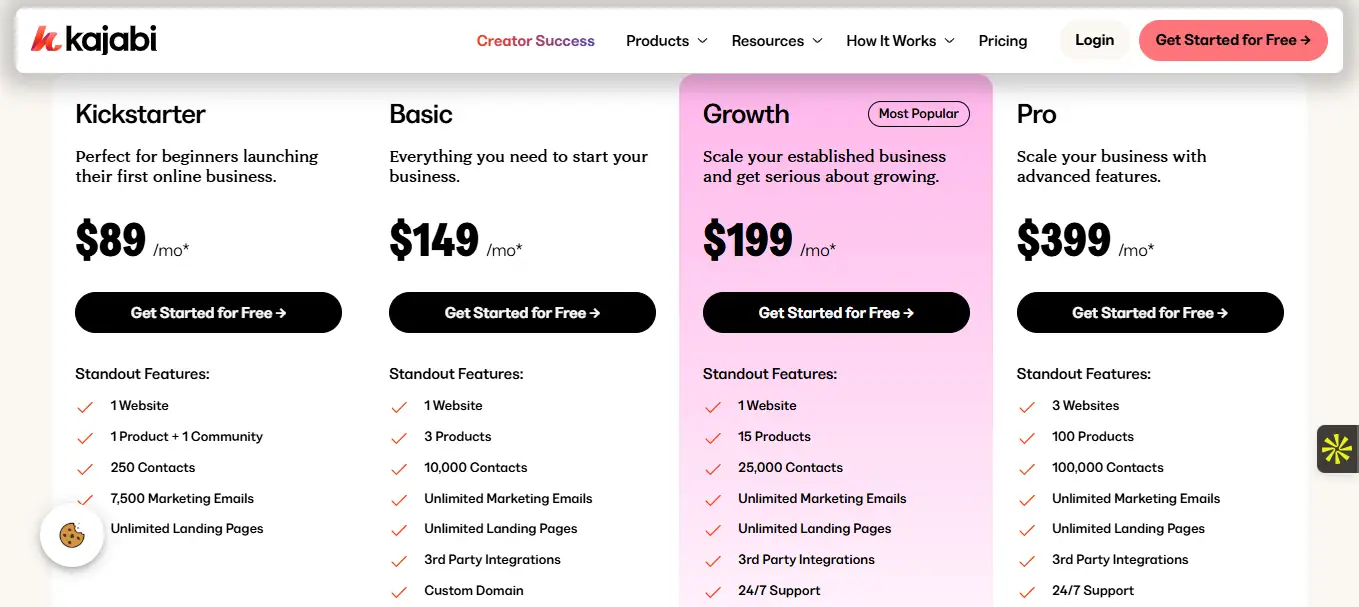This screenshot has height=607, width=1359.
Task: Click checkmark icon next to 3 Websites
Action: click(x=1027, y=406)
